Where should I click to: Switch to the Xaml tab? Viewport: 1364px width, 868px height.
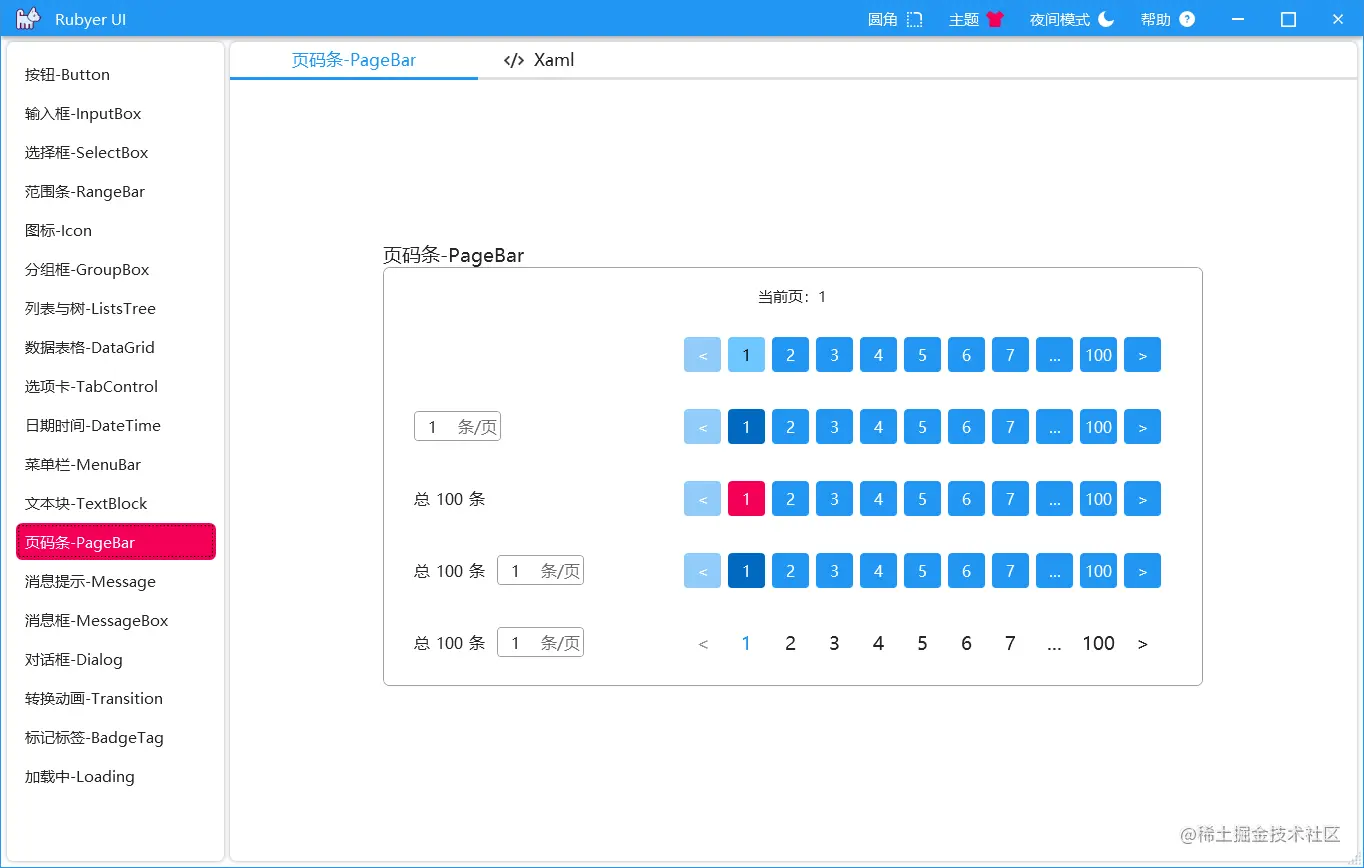coord(553,59)
